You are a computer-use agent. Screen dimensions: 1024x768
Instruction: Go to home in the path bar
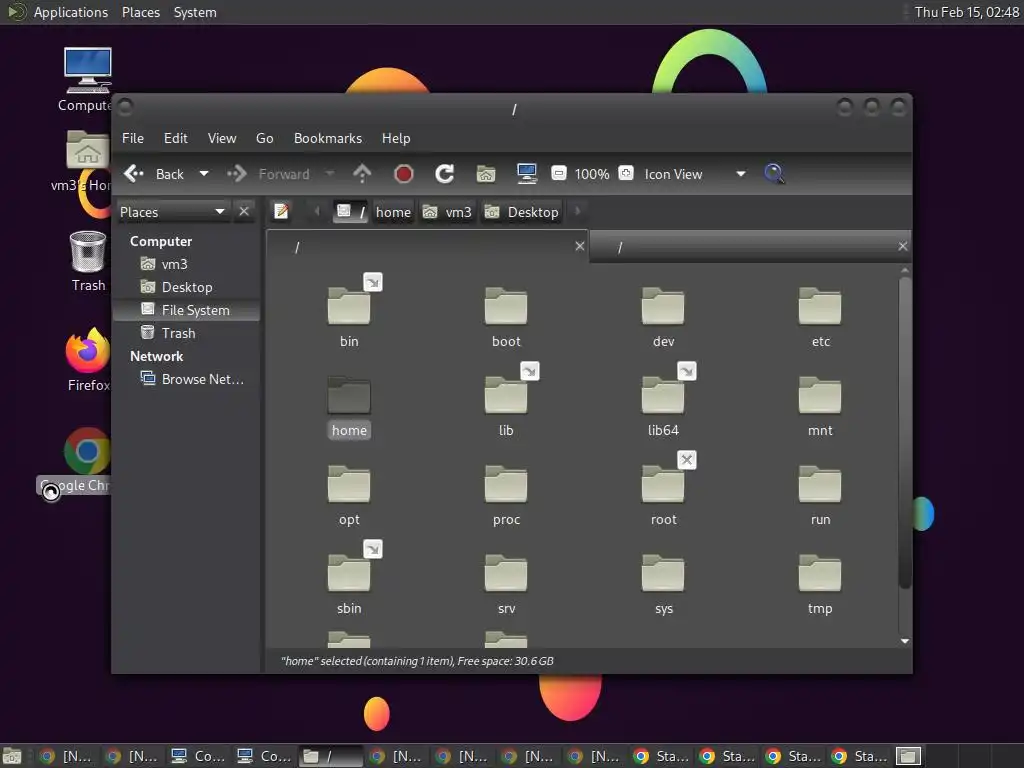tap(393, 212)
